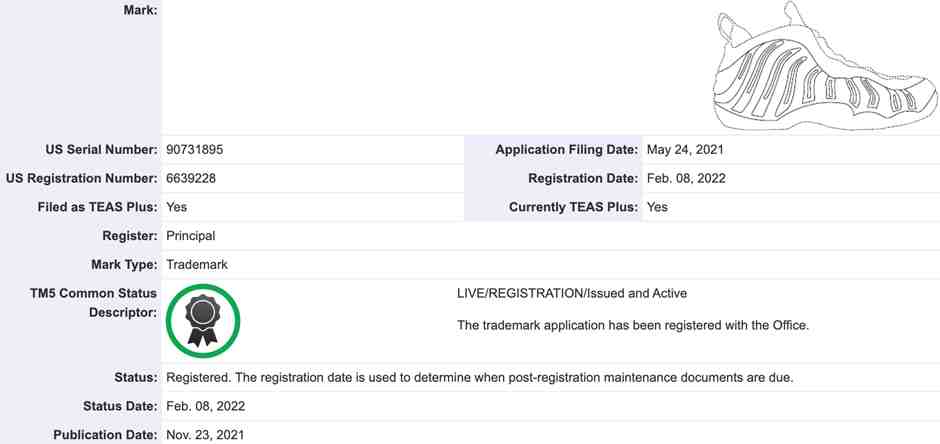Click the Status Date value Feb. 08, 2022
The width and height of the screenshot is (940, 444).
[x=206, y=406]
